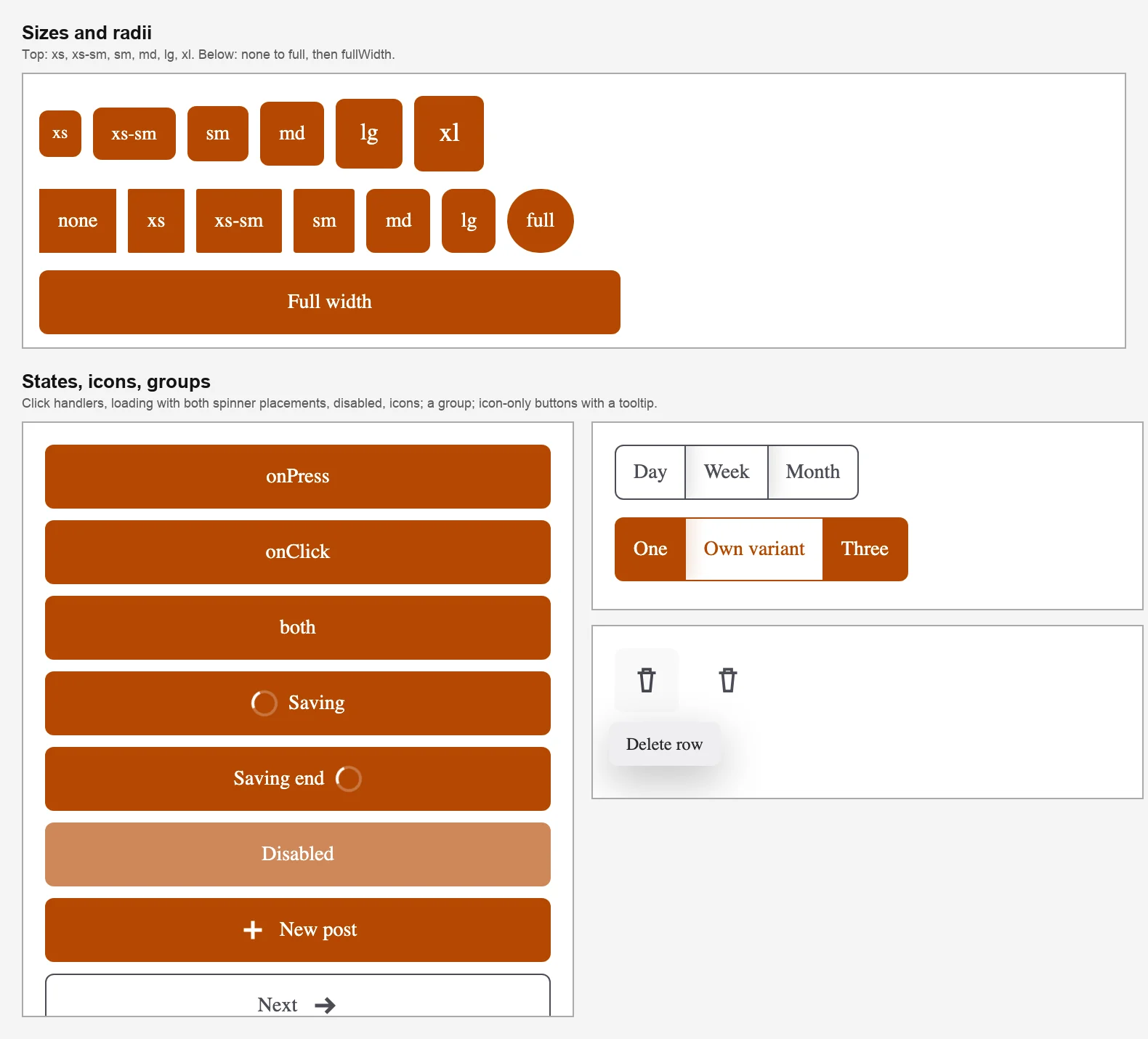Click the xs-sm radius button in second row
Image resolution: width=1148 pixels, height=1039 pixels.
(239, 221)
